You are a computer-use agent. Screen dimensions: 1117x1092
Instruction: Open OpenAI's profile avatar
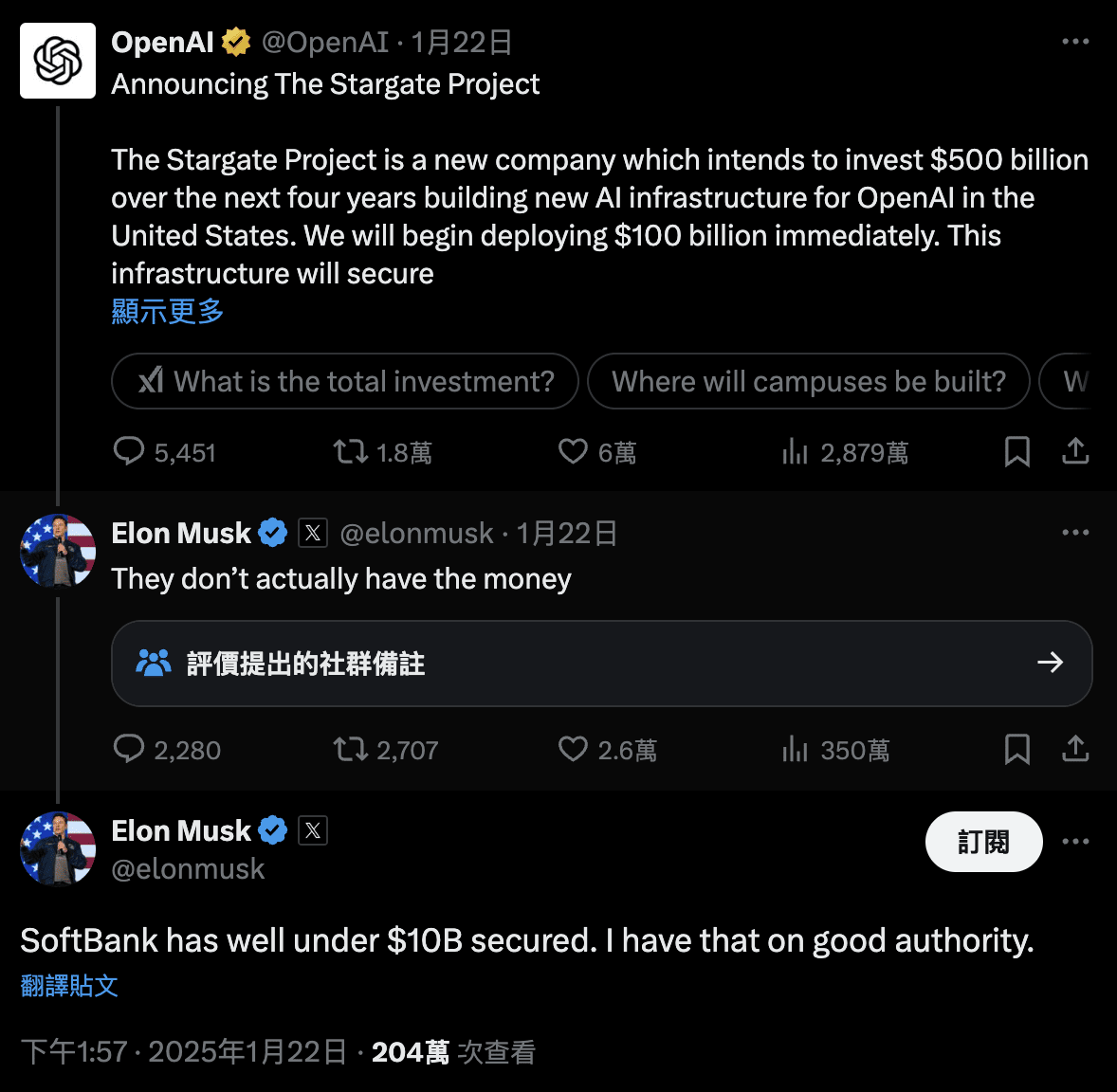[x=58, y=60]
